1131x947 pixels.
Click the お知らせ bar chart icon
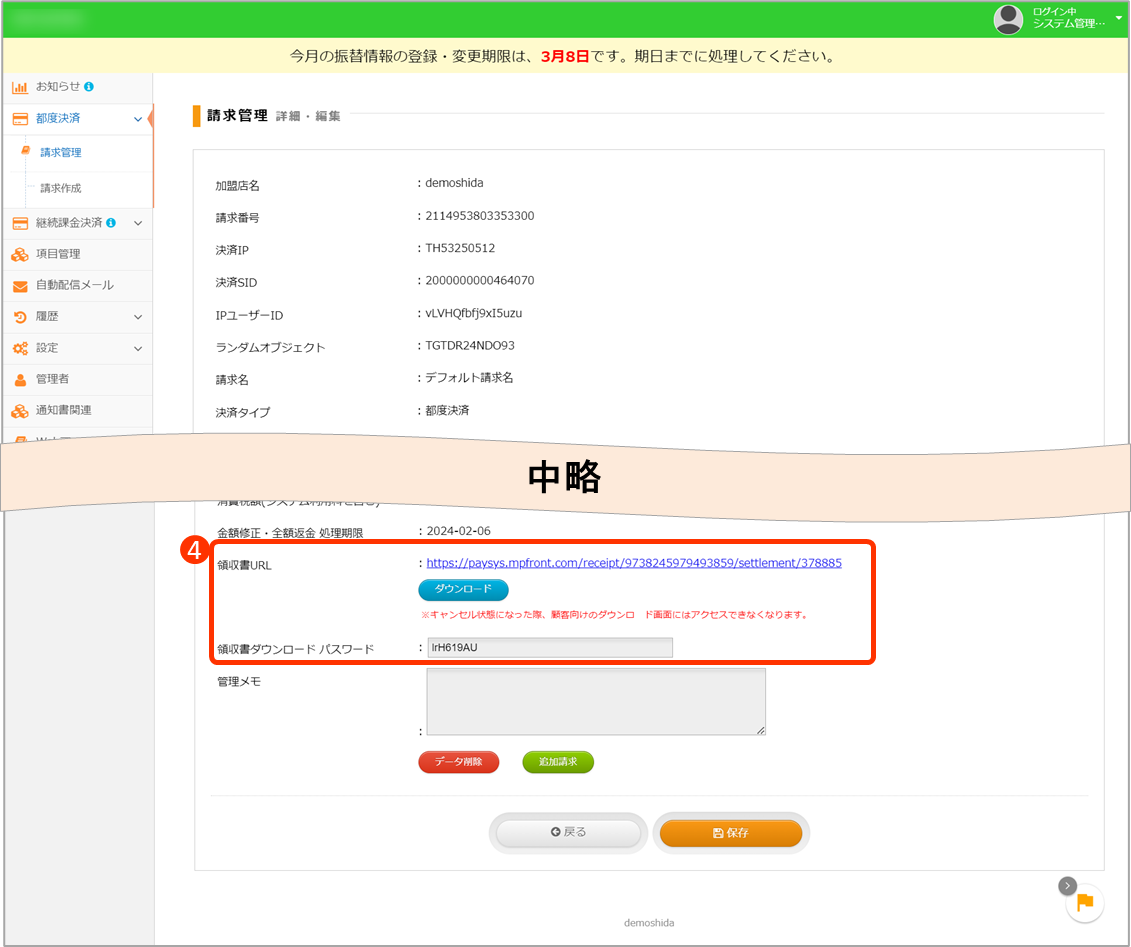(x=20, y=87)
